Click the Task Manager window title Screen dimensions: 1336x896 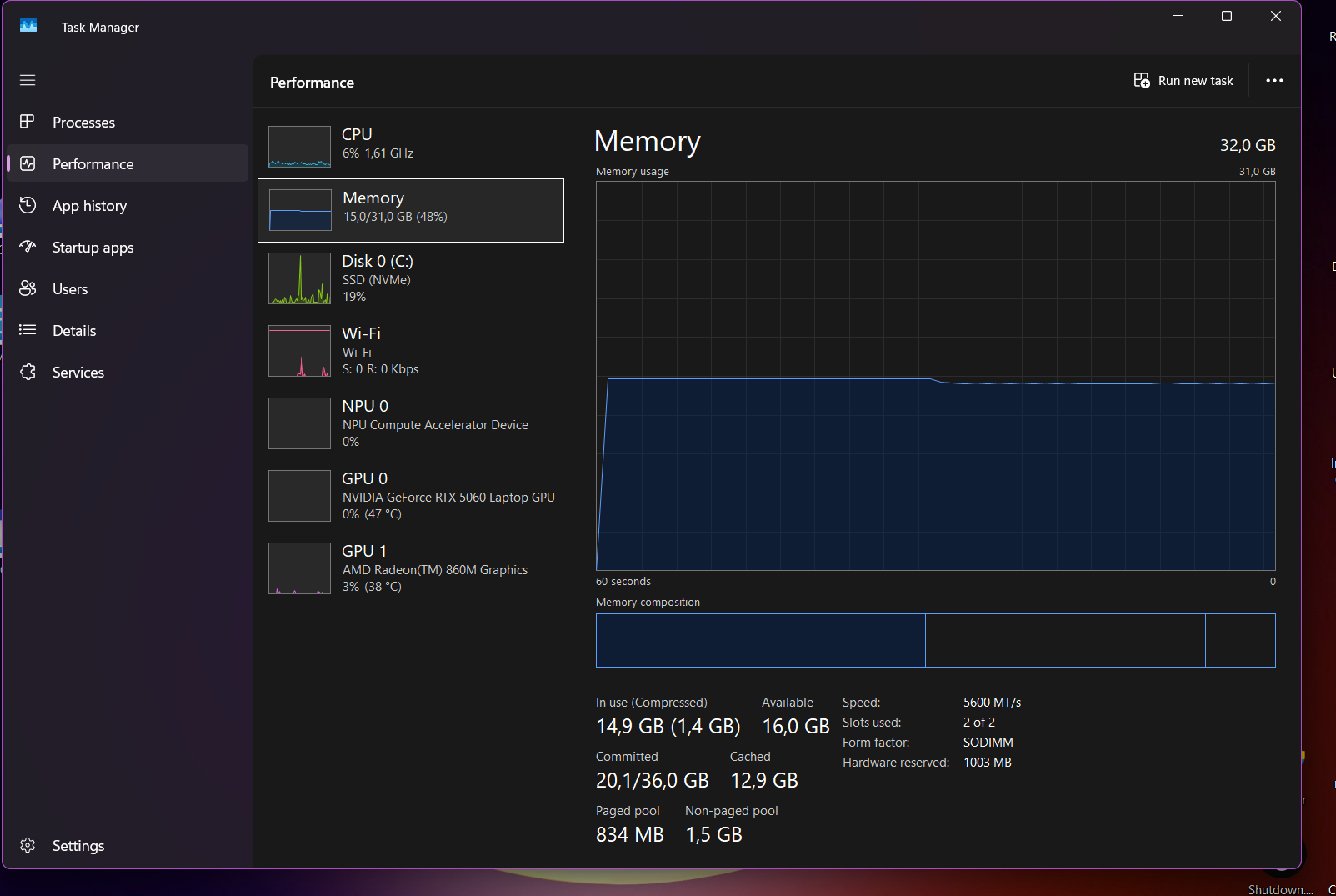100,27
